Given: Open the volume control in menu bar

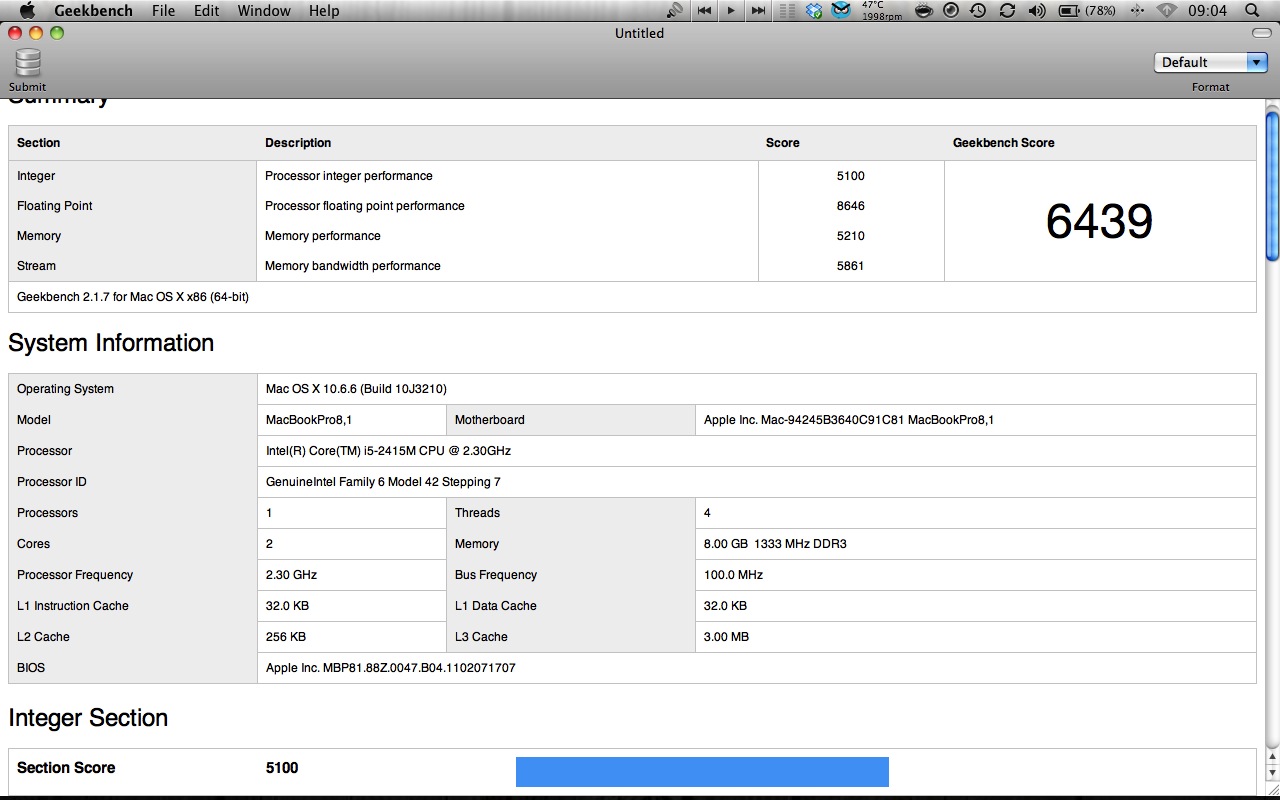Looking at the screenshot, I should (1037, 10).
